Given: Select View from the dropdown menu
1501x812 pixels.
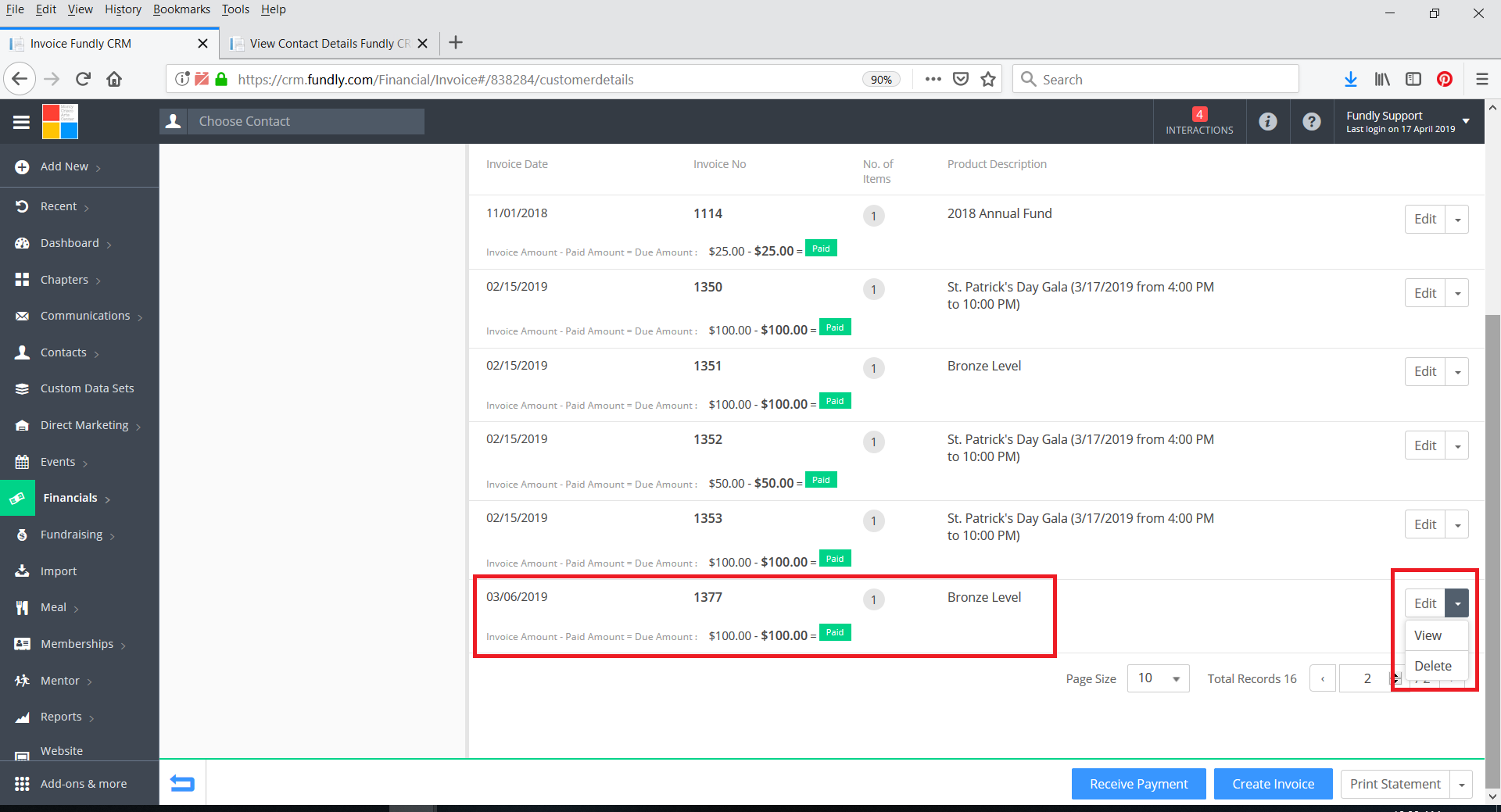Looking at the screenshot, I should coord(1436,635).
